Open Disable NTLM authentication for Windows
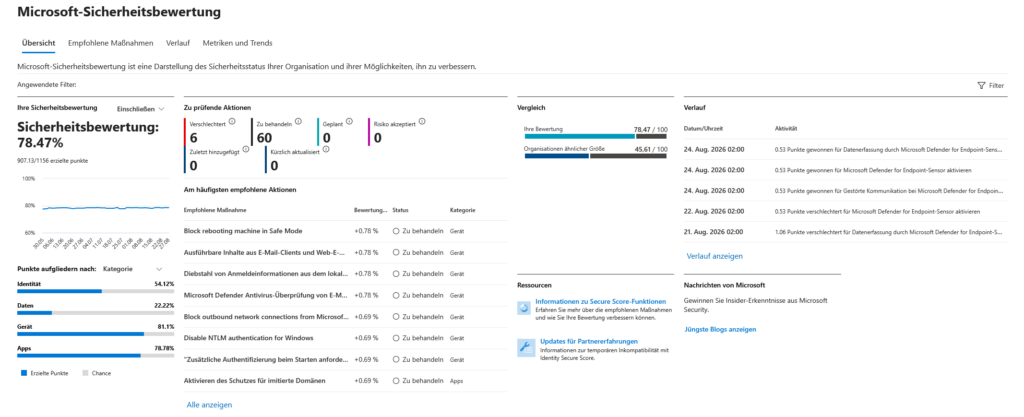 tap(249, 338)
